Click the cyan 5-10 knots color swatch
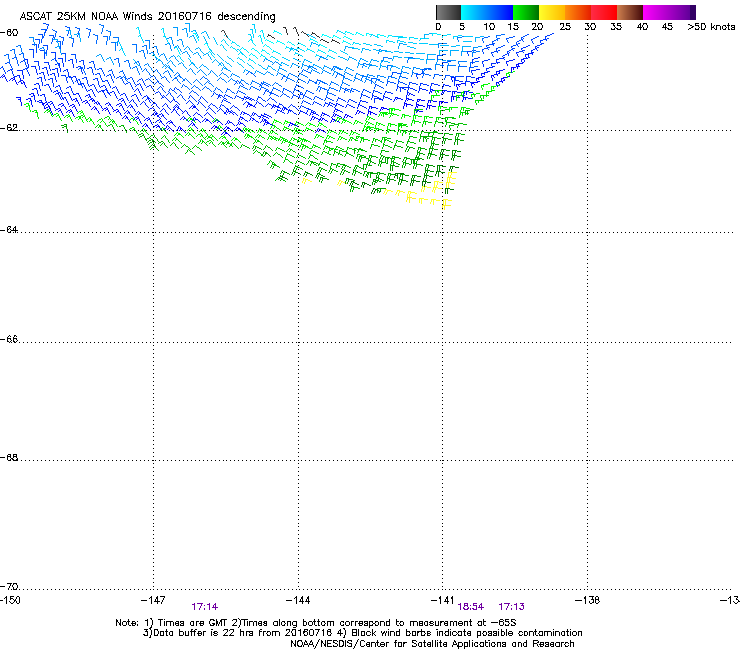This screenshot has height=650, width=740. tap(474, 12)
